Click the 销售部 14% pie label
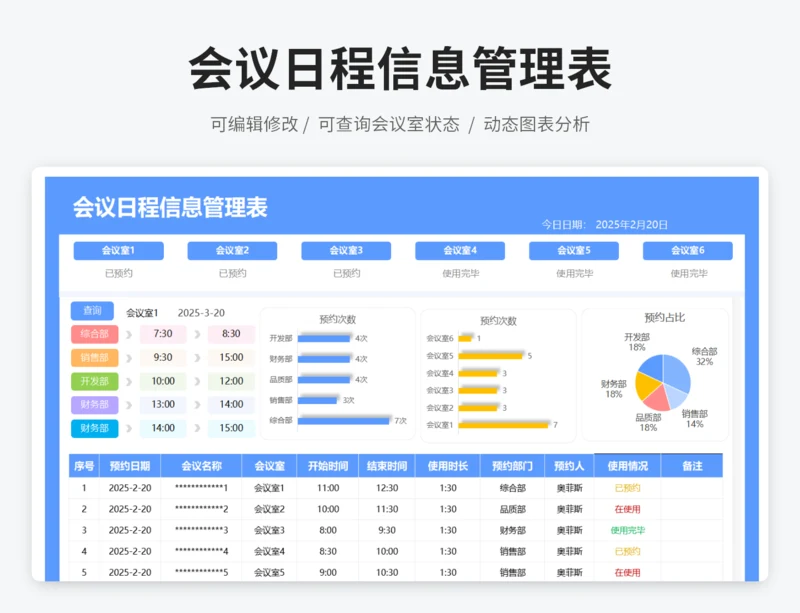 (694, 419)
